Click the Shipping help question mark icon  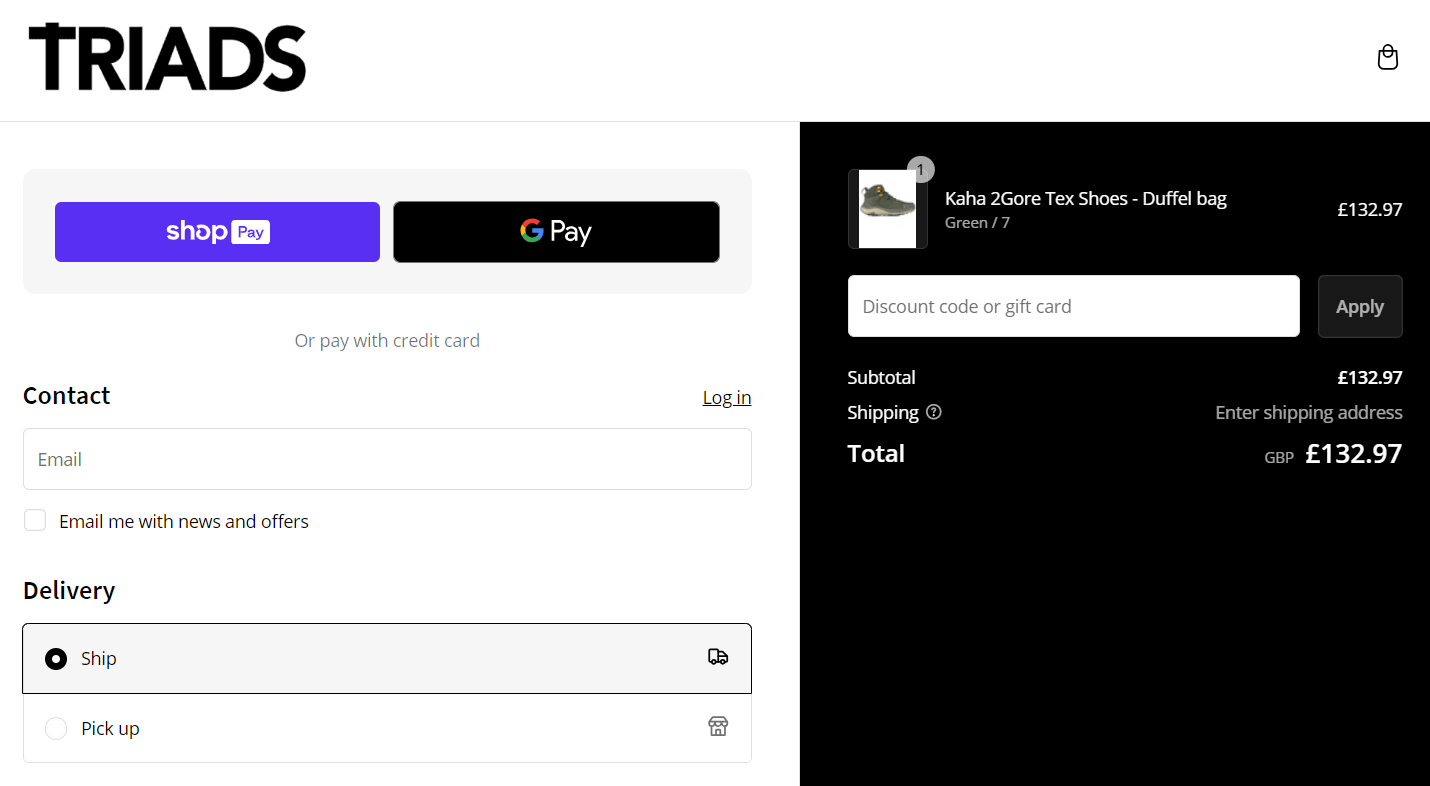tap(934, 412)
